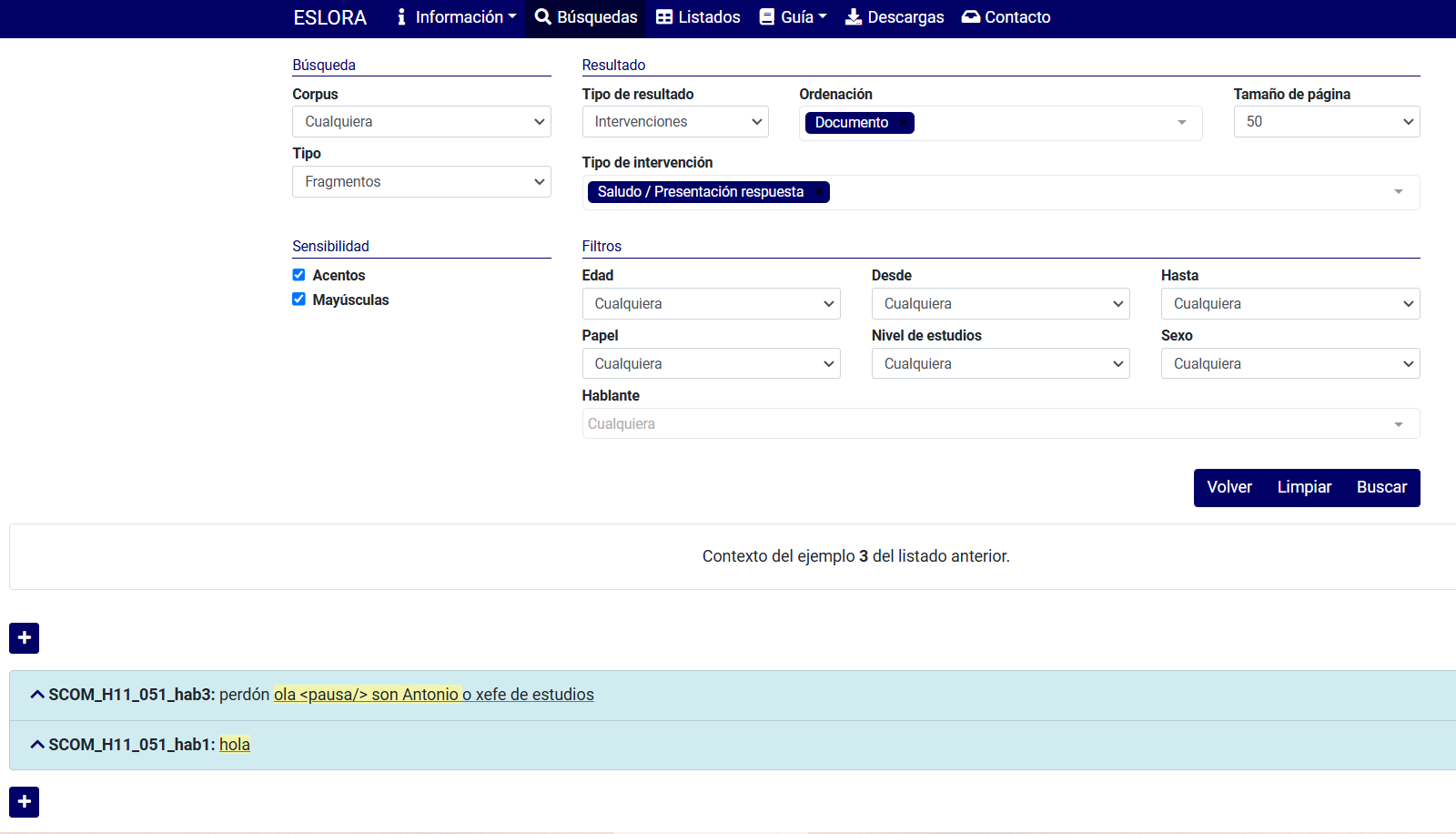1456x834 pixels.
Task: Click the upper plus icon above results
Action: click(25, 638)
